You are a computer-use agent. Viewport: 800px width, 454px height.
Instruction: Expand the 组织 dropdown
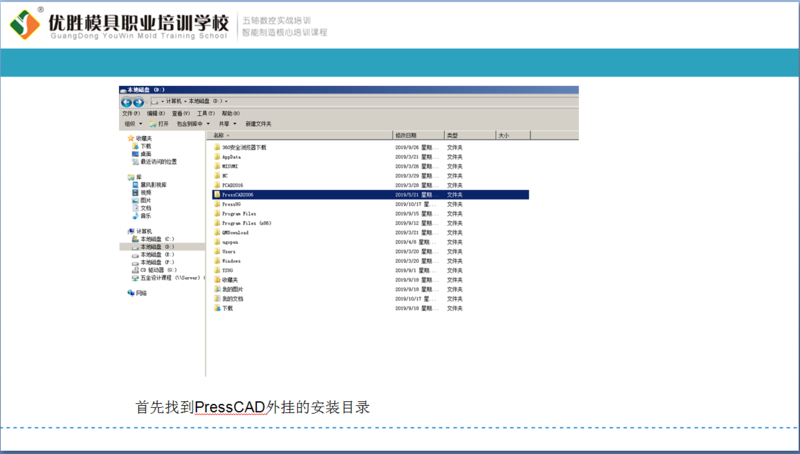coord(134,124)
